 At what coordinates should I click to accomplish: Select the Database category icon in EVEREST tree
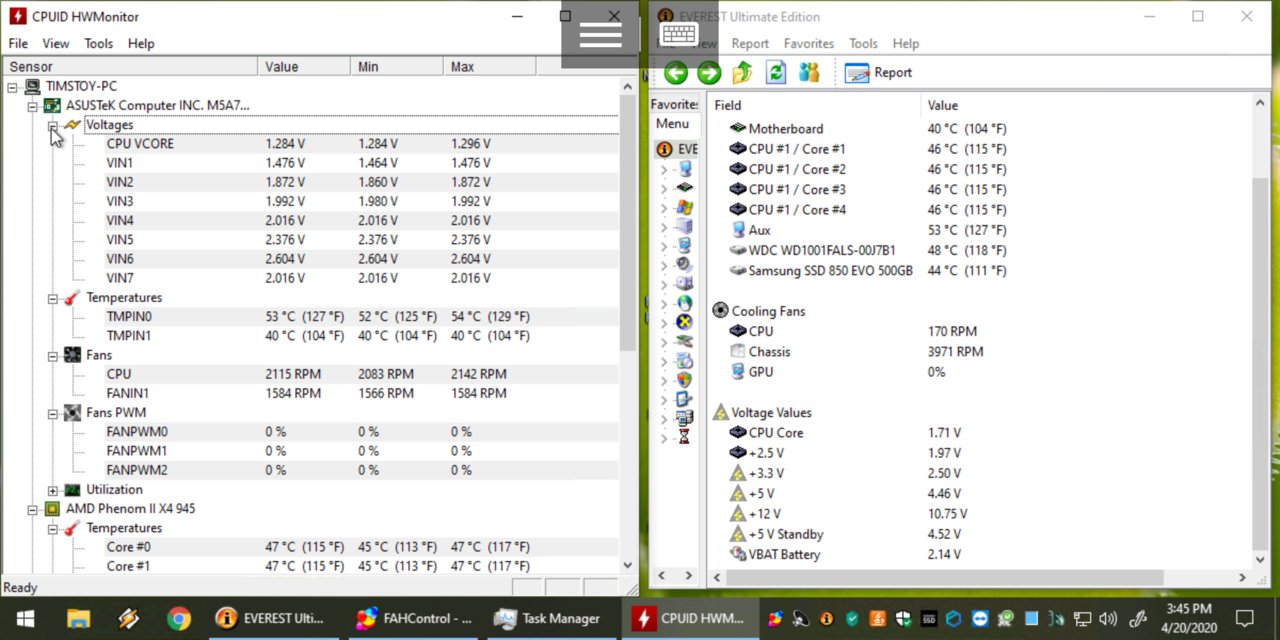coord(684,418)
